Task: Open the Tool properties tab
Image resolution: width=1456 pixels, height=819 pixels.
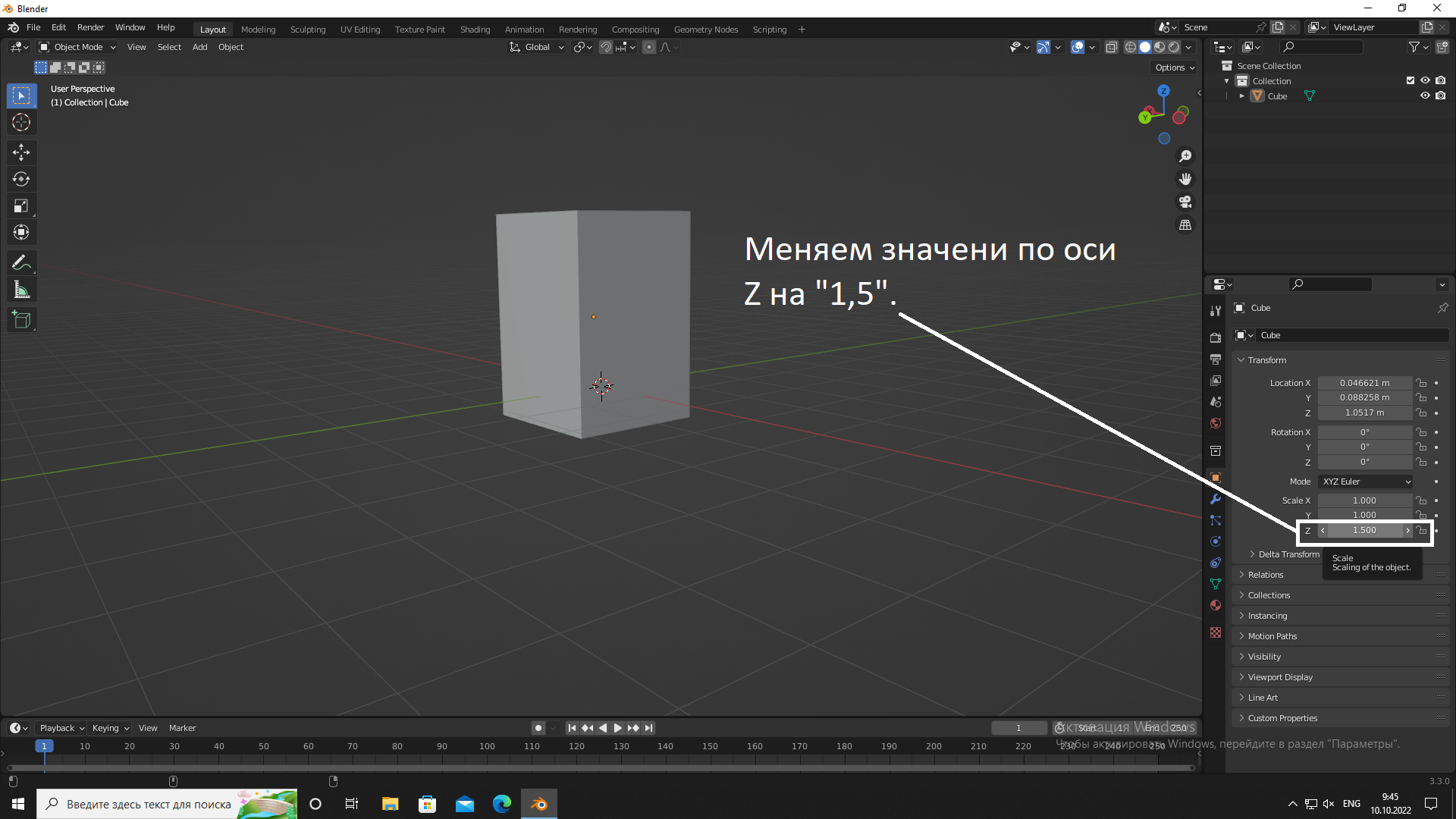Action: 1216,311
